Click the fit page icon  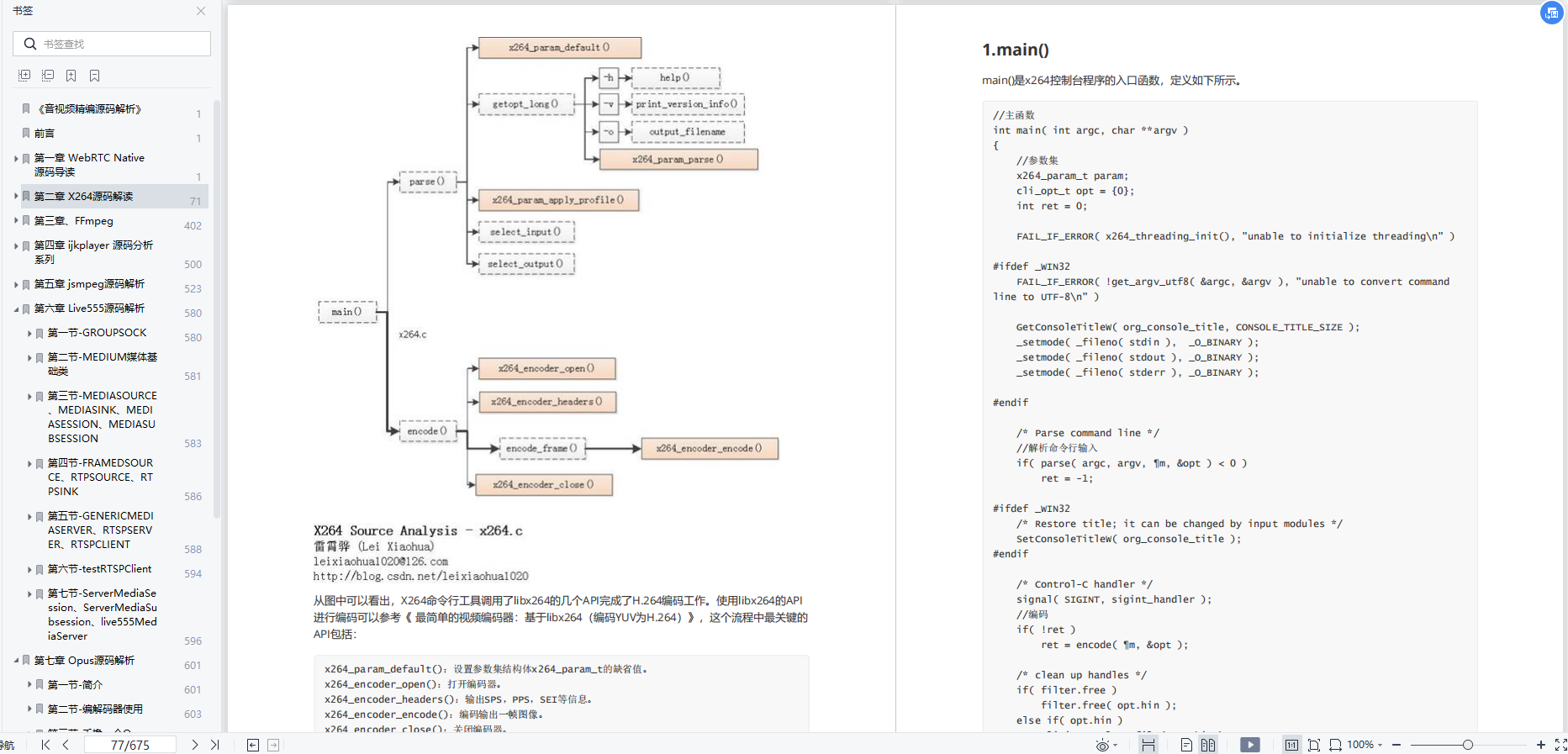click(1314, 745)
